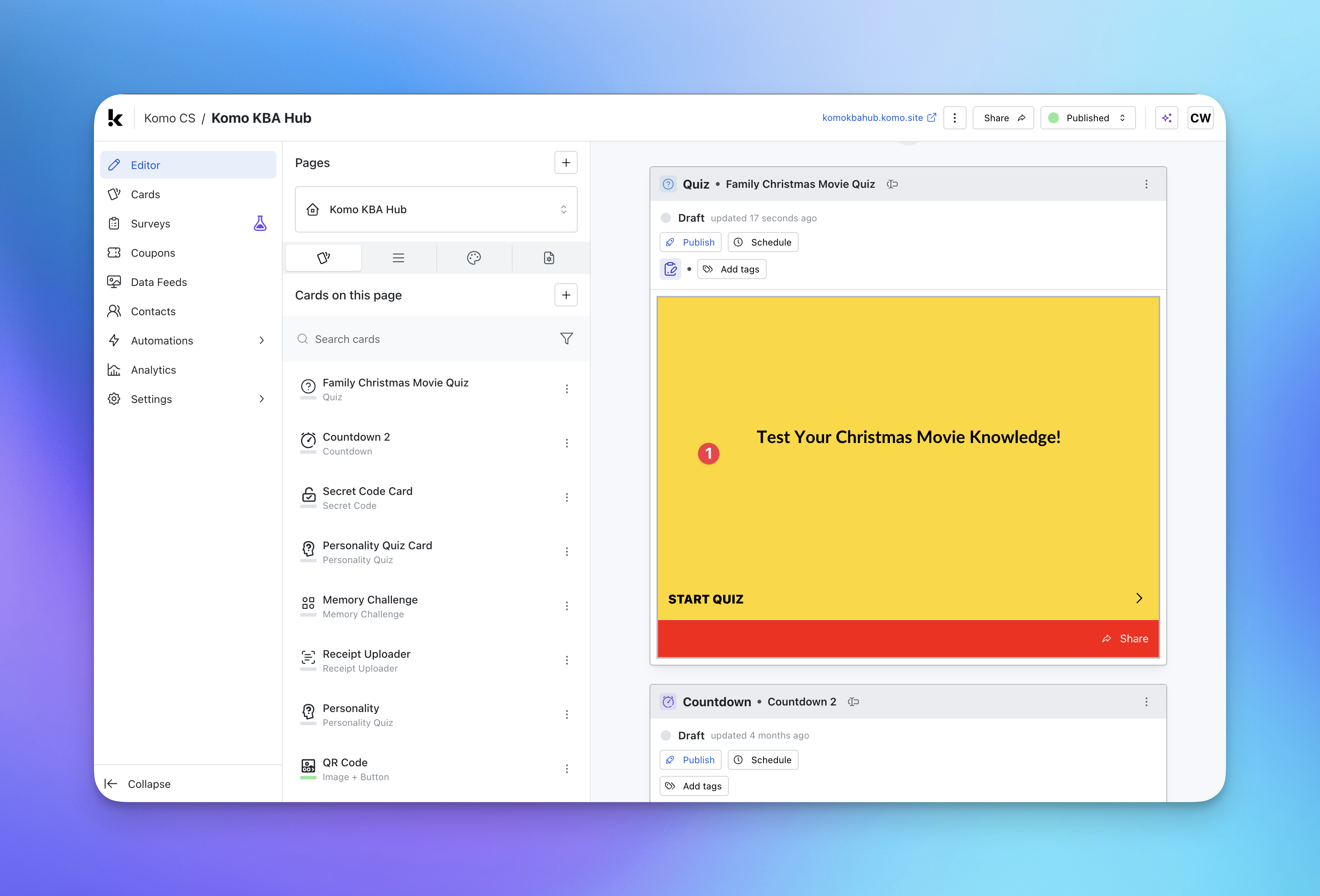Click the AI sparkle icon in header

1166,118
